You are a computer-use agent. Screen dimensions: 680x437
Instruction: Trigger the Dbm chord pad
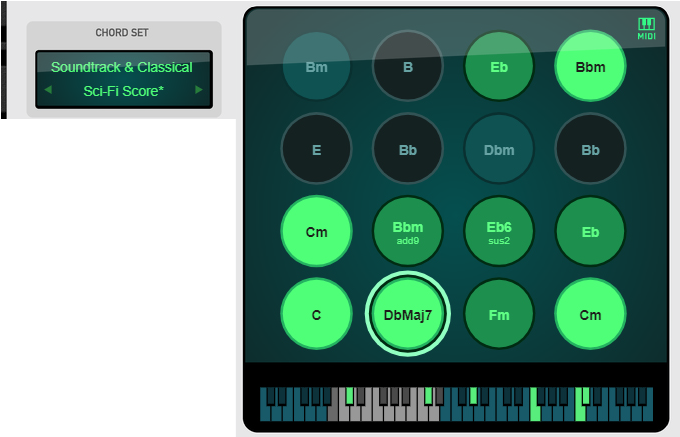(x=499, y=150)
